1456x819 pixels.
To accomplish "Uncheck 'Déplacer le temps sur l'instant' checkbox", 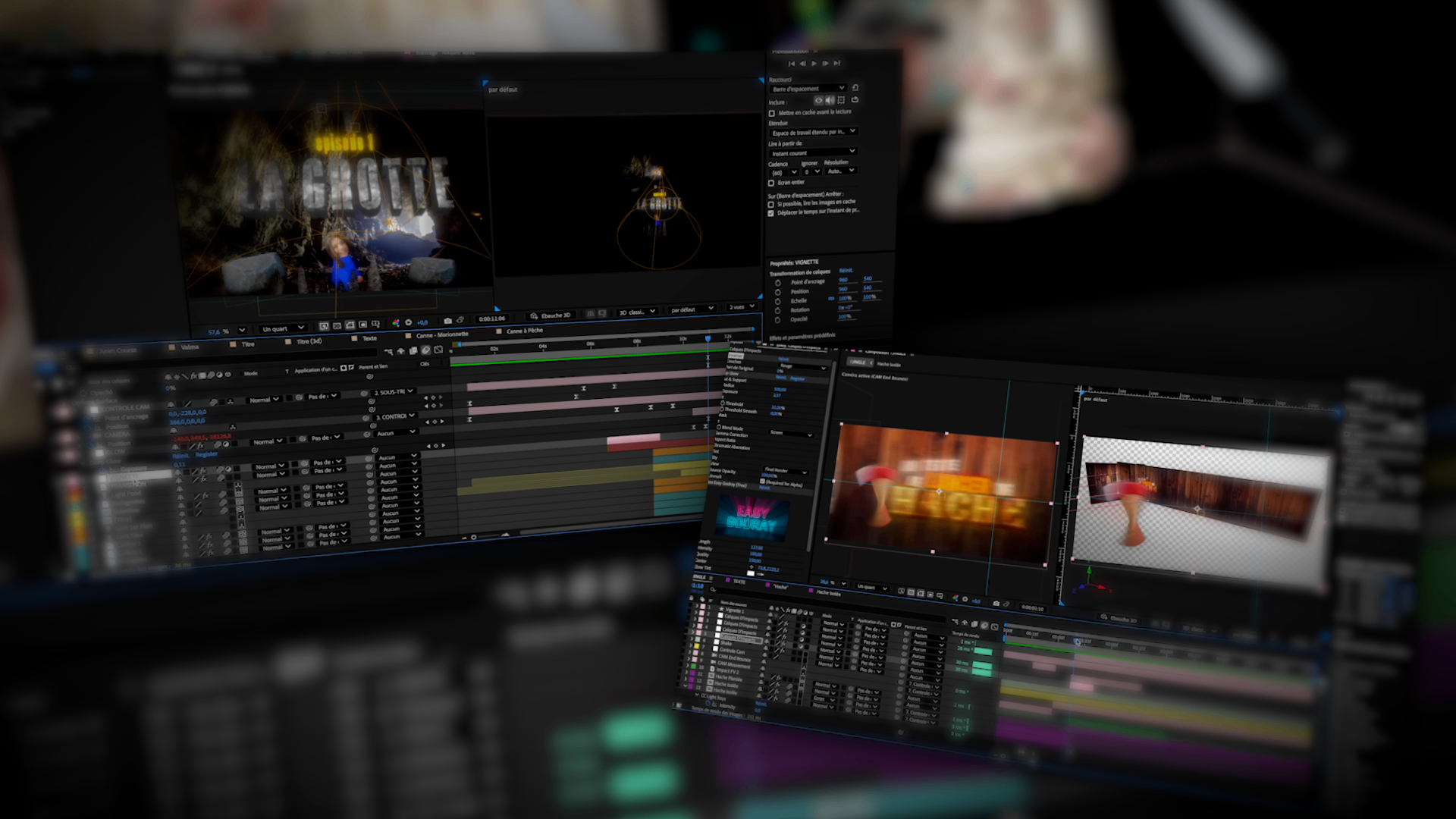I will [x=771, y=213].
